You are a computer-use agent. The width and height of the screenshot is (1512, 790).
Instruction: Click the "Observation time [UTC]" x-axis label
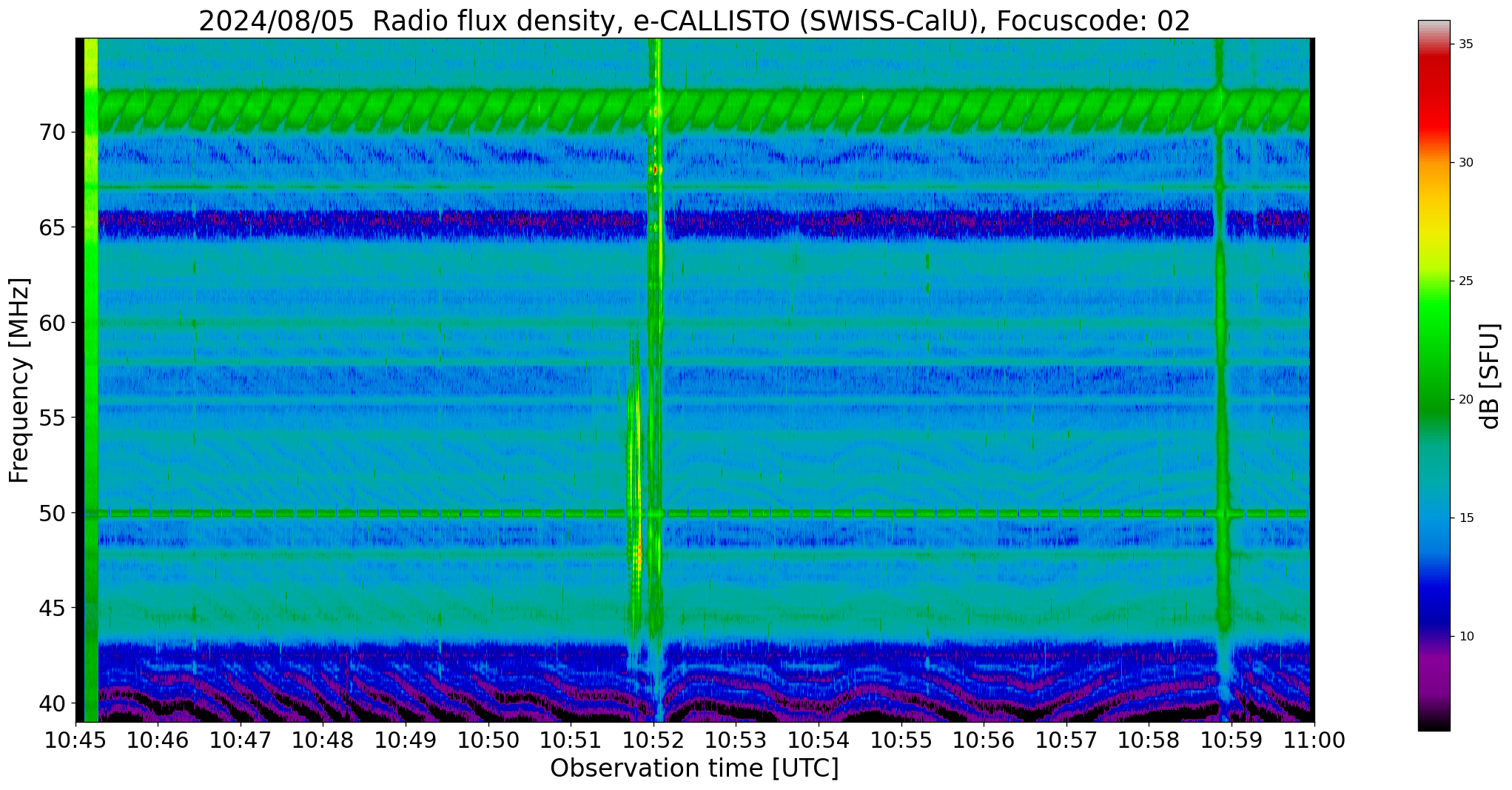pos(694,769)
